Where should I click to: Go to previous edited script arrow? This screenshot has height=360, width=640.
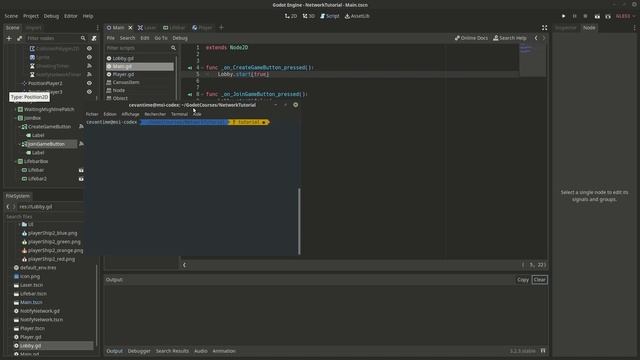[536, 38]
